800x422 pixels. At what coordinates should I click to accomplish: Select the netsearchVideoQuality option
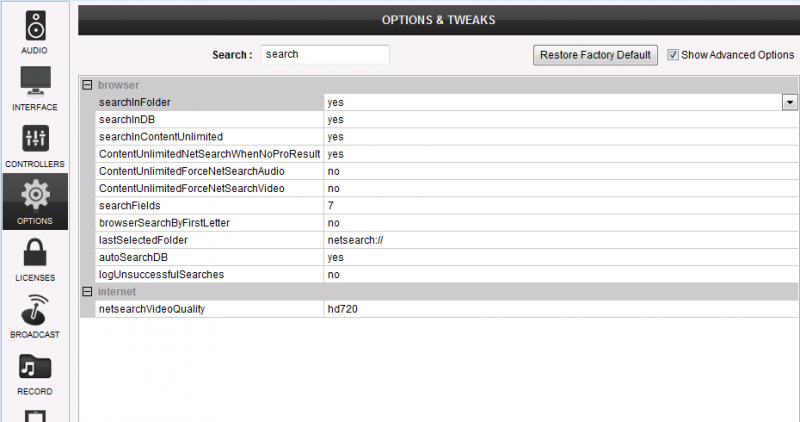(152, 309)
